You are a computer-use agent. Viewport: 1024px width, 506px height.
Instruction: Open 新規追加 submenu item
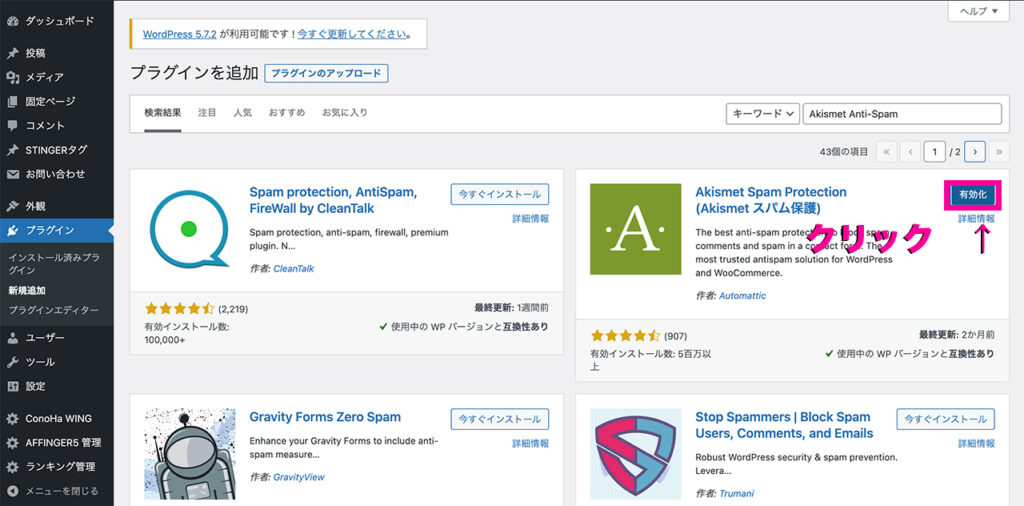pos(27,291)
